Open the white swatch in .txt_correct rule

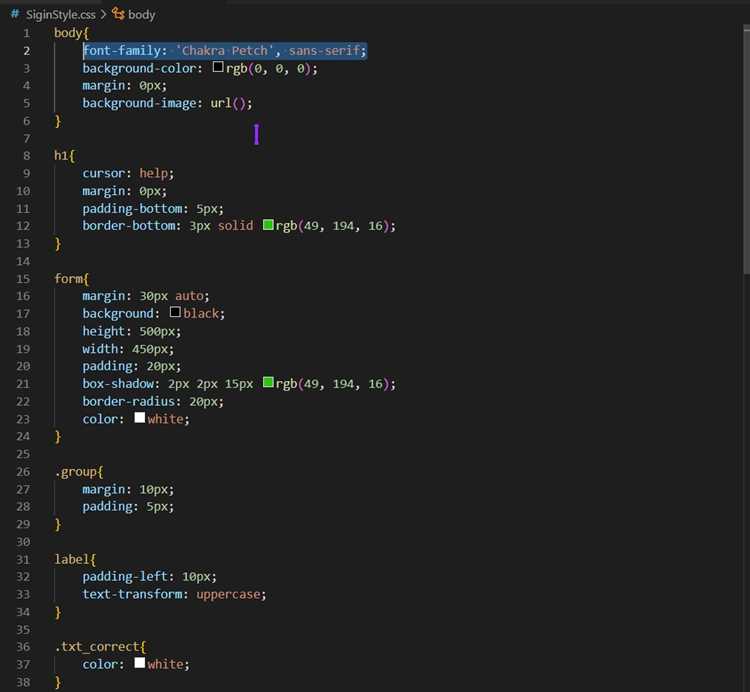click(139, 663)
